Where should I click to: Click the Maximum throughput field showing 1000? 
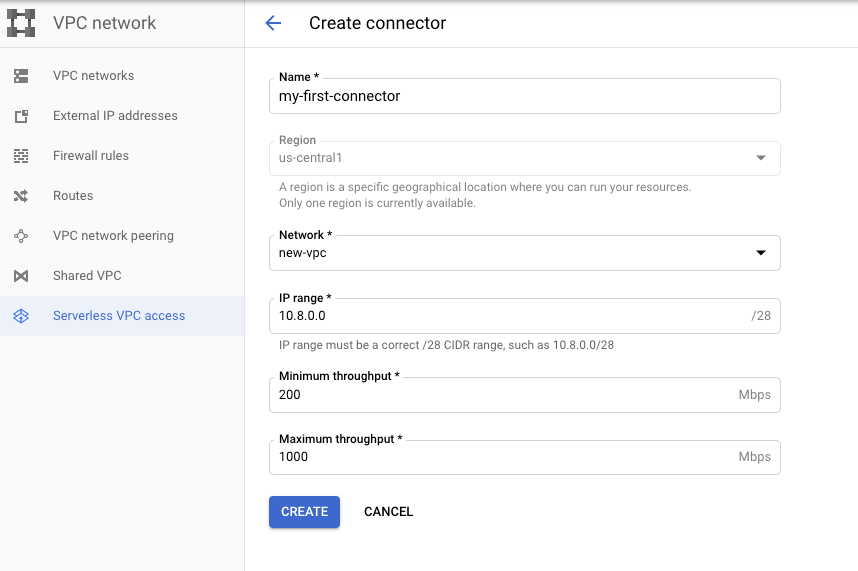click(x=525, y=457)
